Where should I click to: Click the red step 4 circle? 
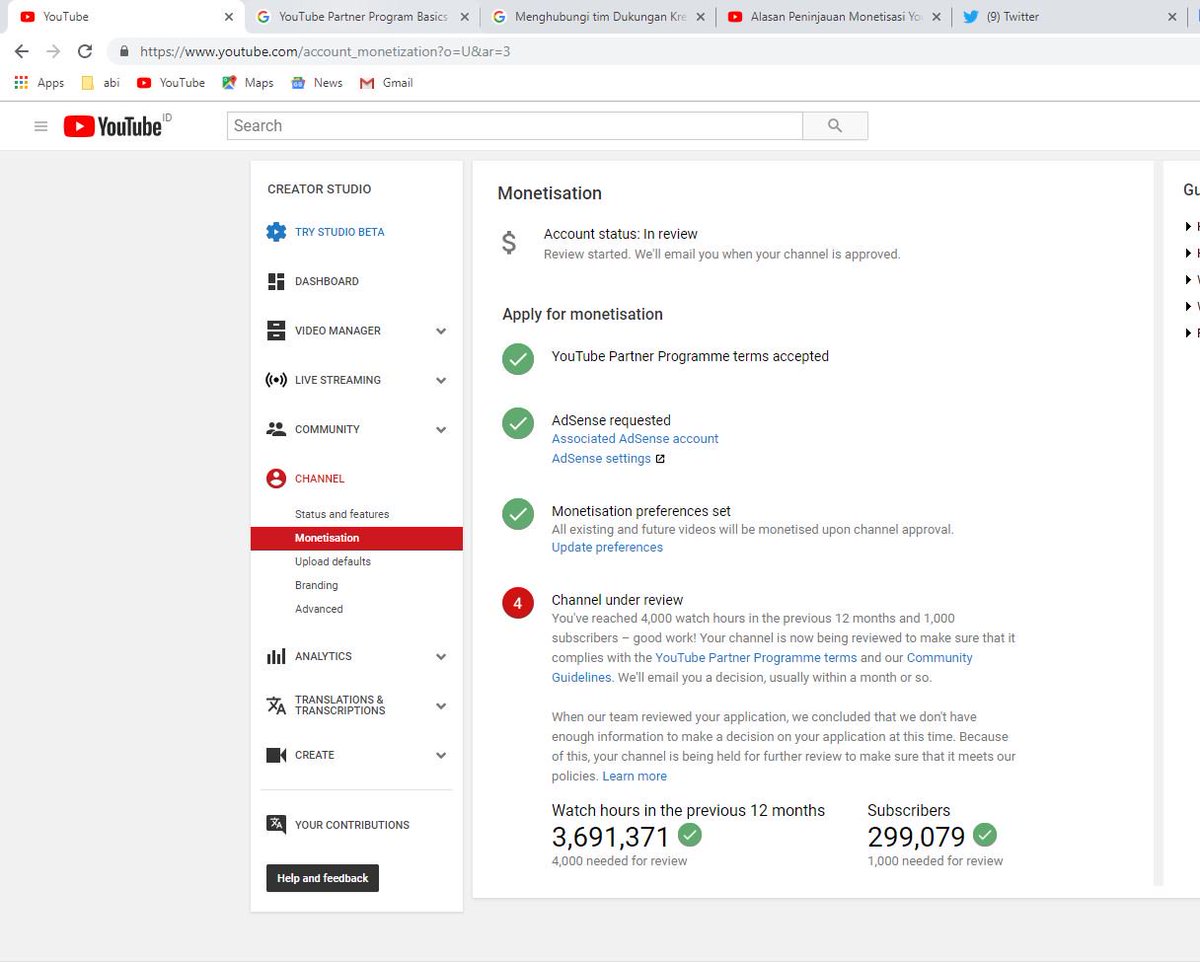click(518, 603)
